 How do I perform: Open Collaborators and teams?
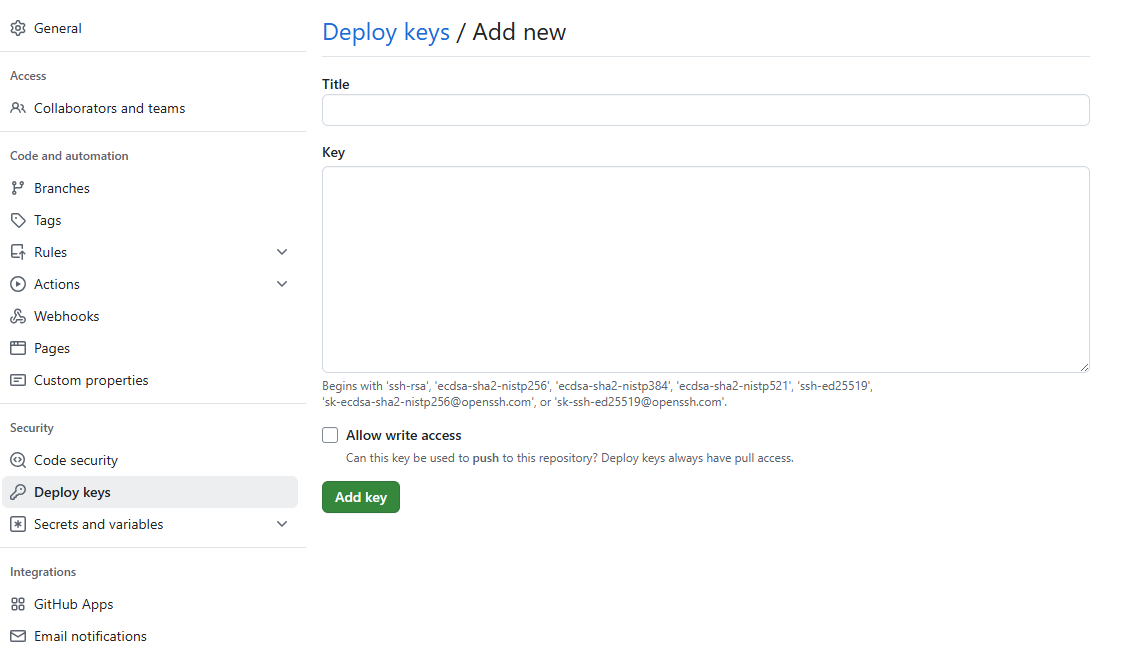pos(109,108)
